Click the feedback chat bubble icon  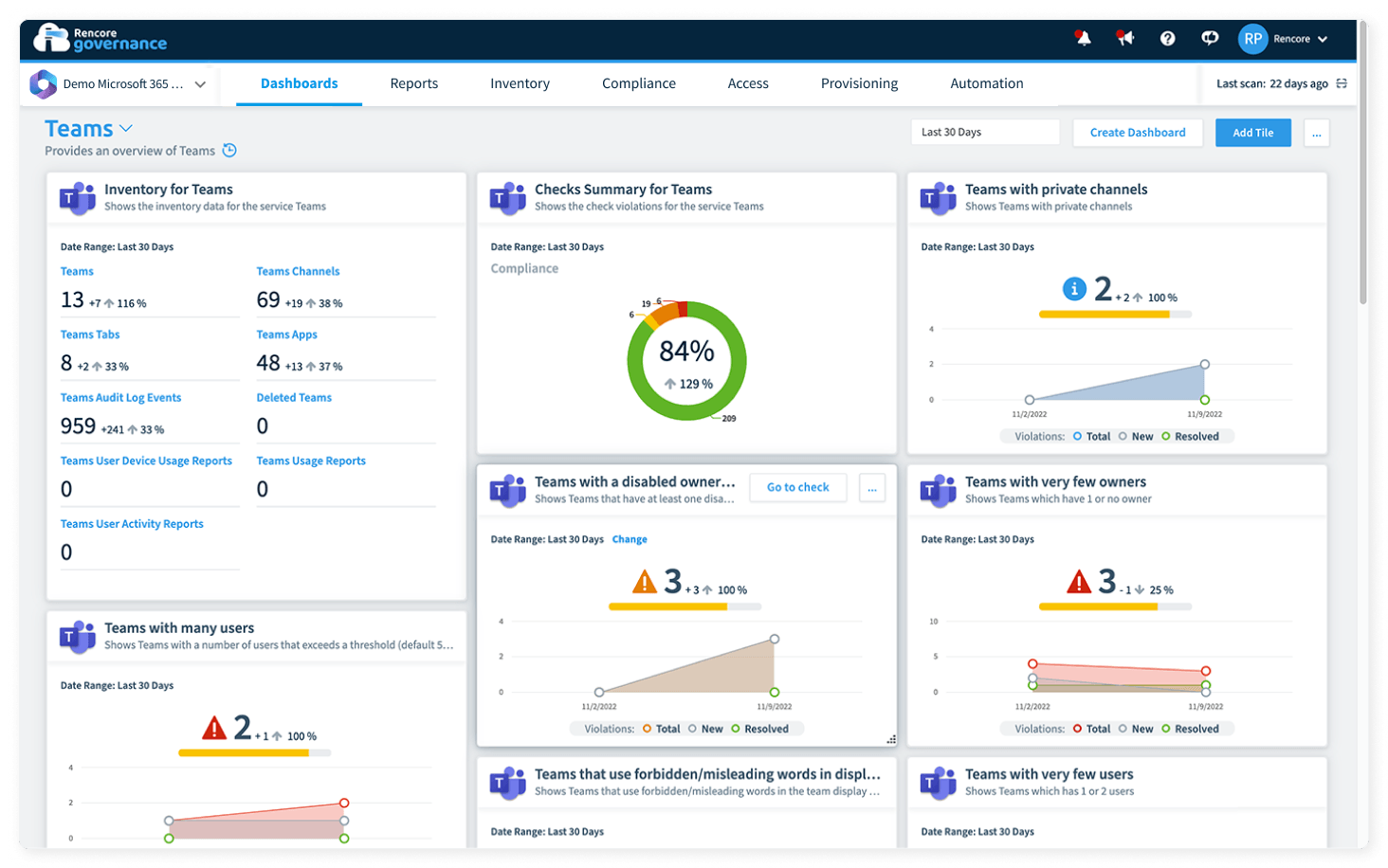(x=1210, y=39)
